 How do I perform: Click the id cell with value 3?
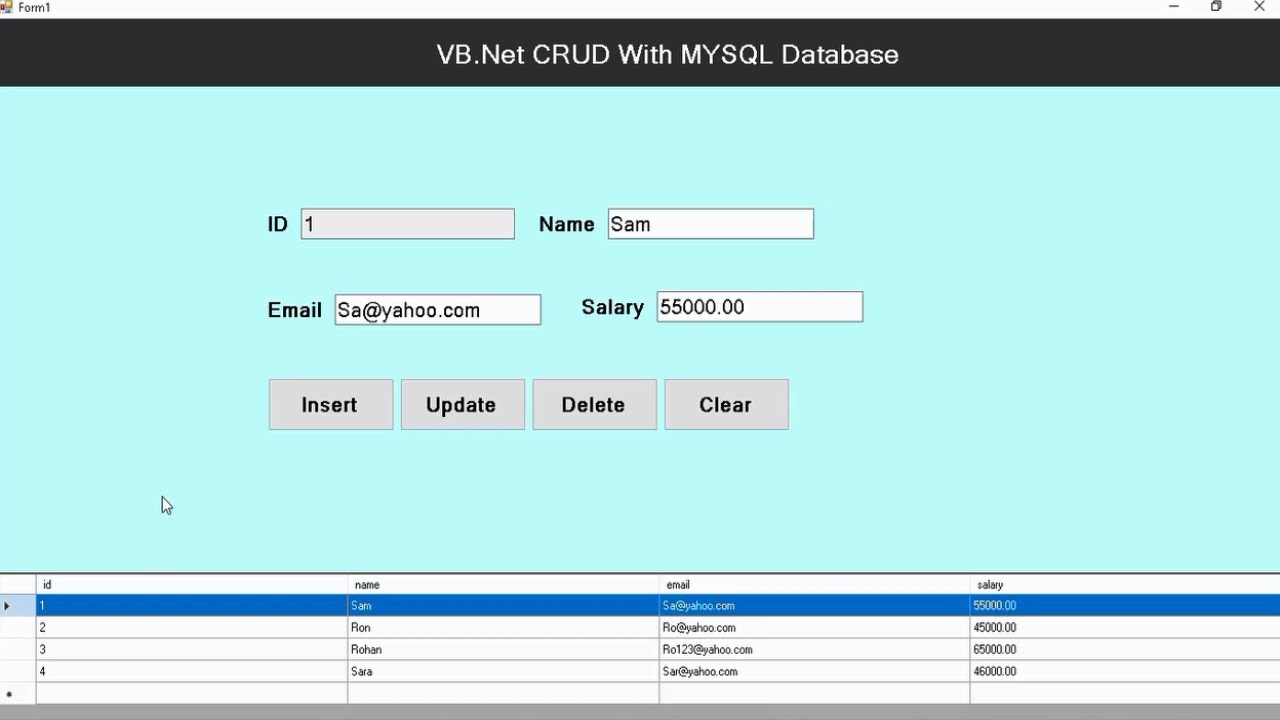click(192, 650)
